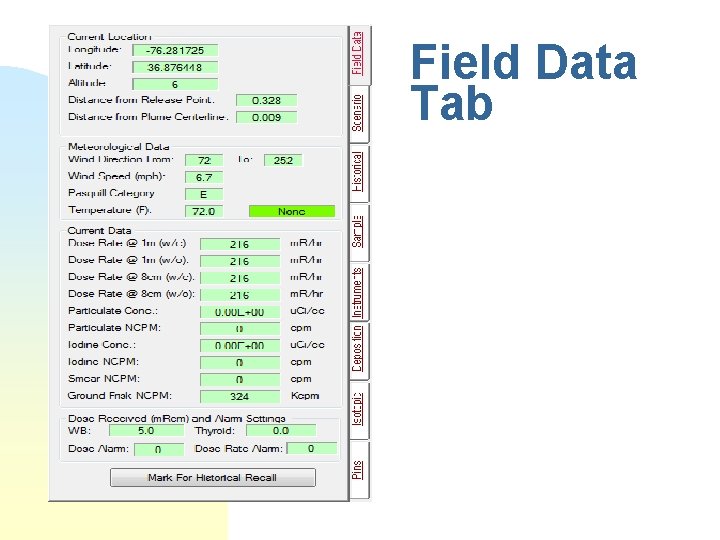The width and height of the screenshot is (720, 540).
Task: Open the Deposition tab
Action: point(360,351)
